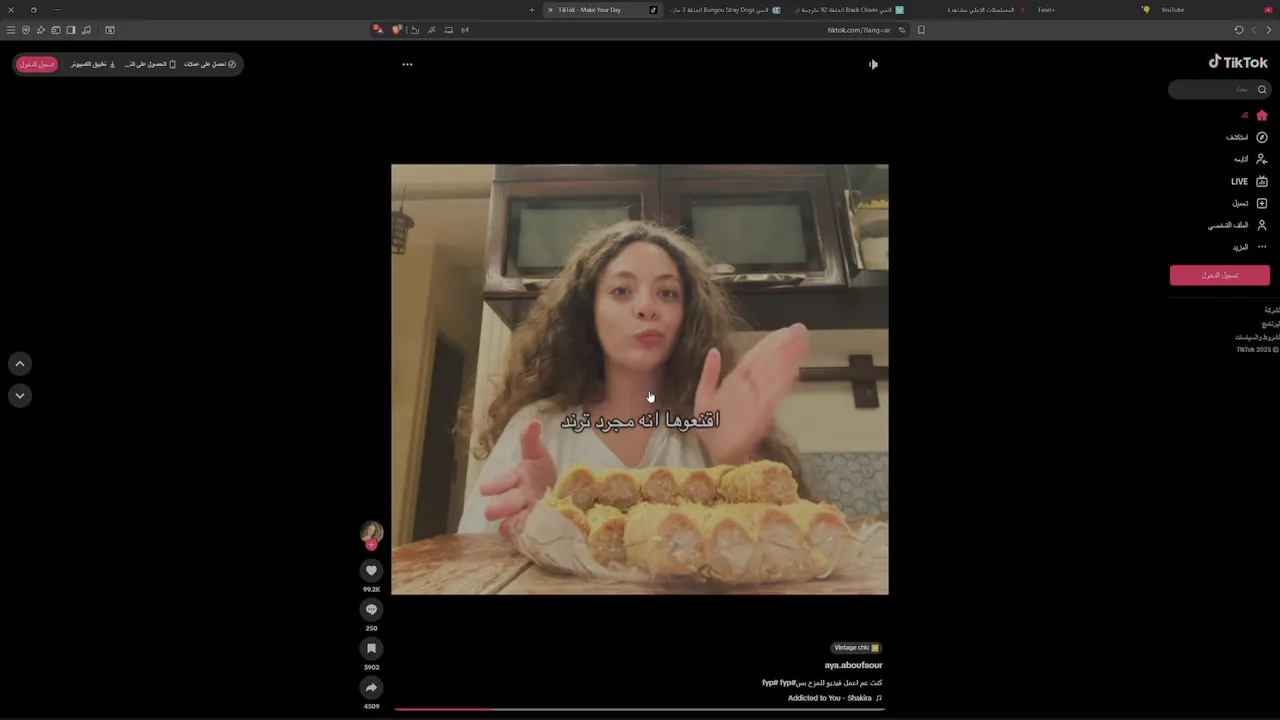The image size is (1280, 720).
Task: Click the get coins button
Action: click(x=210, y=64)
